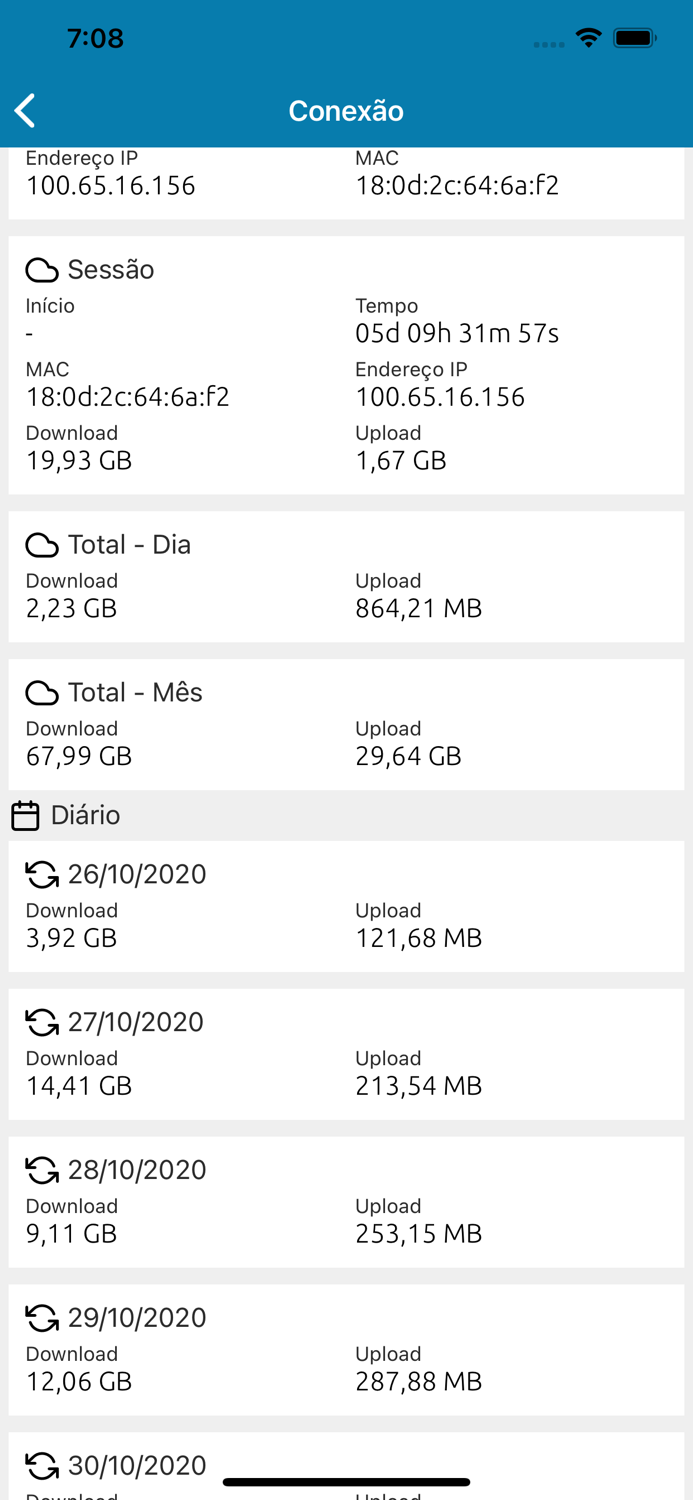Screen dimensions: 693x1500
Task: Tap the cloud icon beside Total - Mês
Action: click(x=42, y=693)
